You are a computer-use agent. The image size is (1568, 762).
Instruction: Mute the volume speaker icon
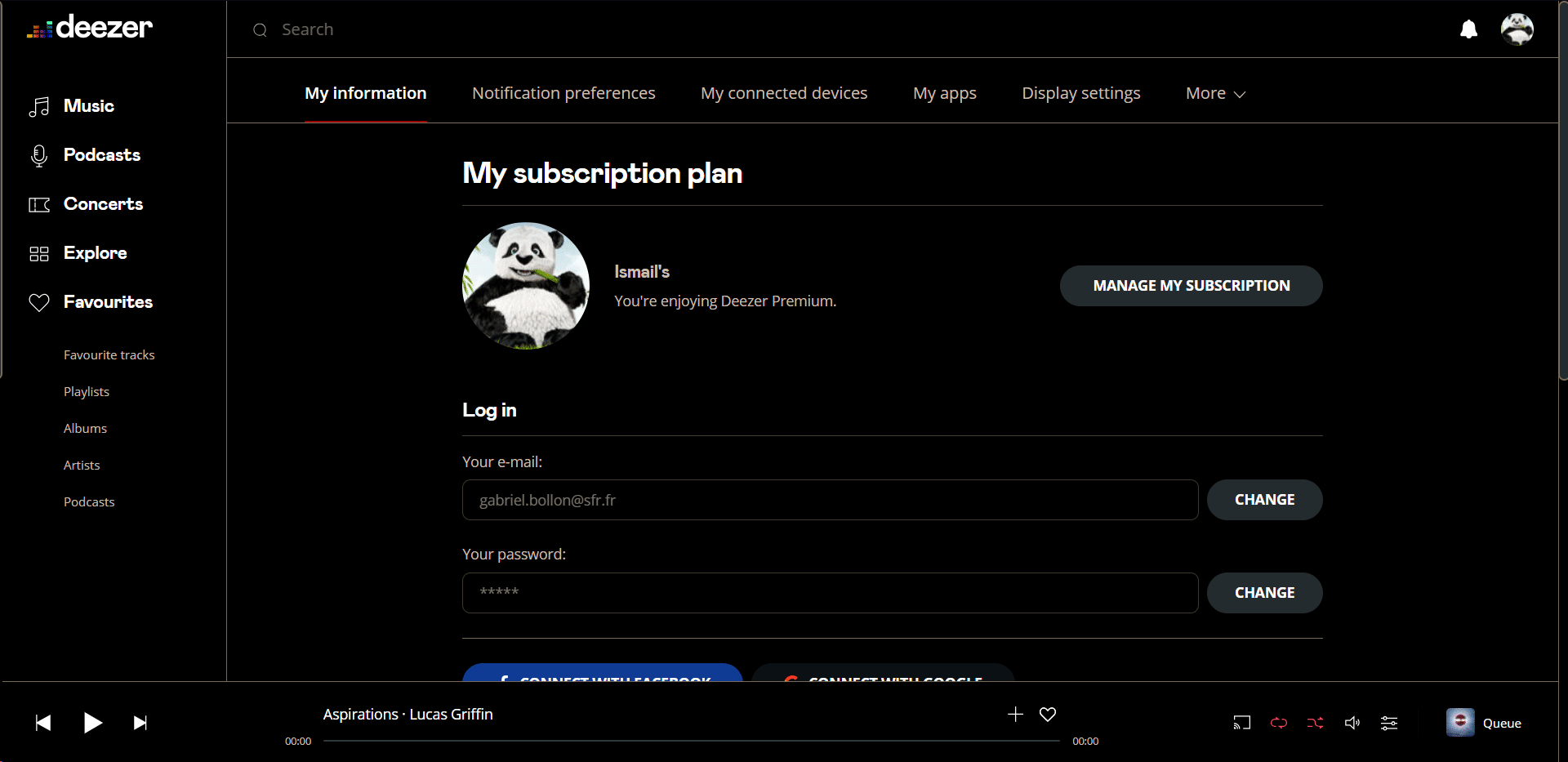point(1352,723)
